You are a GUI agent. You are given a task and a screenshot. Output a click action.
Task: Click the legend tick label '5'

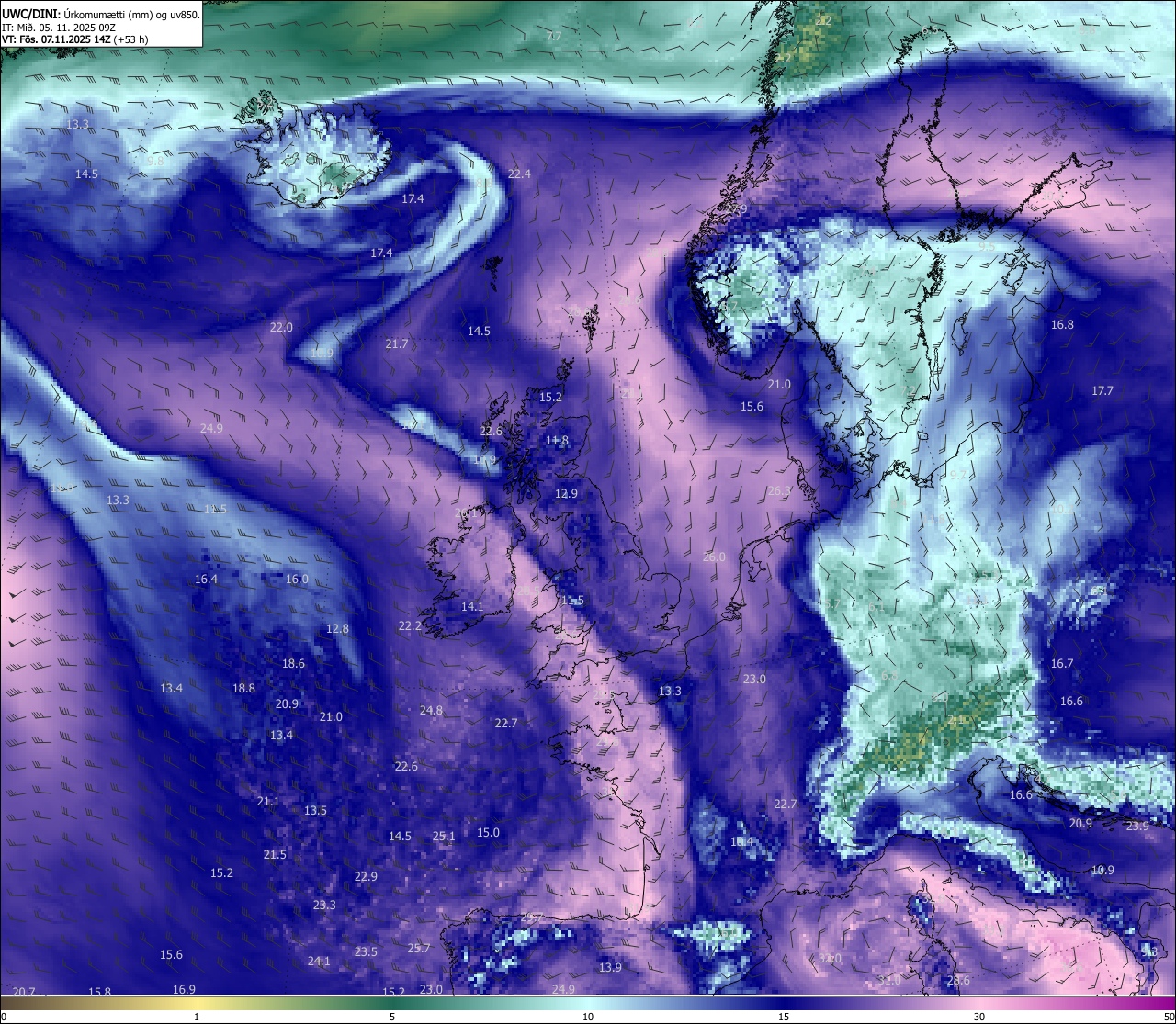pyautogui.click(x=392, y=1017)
